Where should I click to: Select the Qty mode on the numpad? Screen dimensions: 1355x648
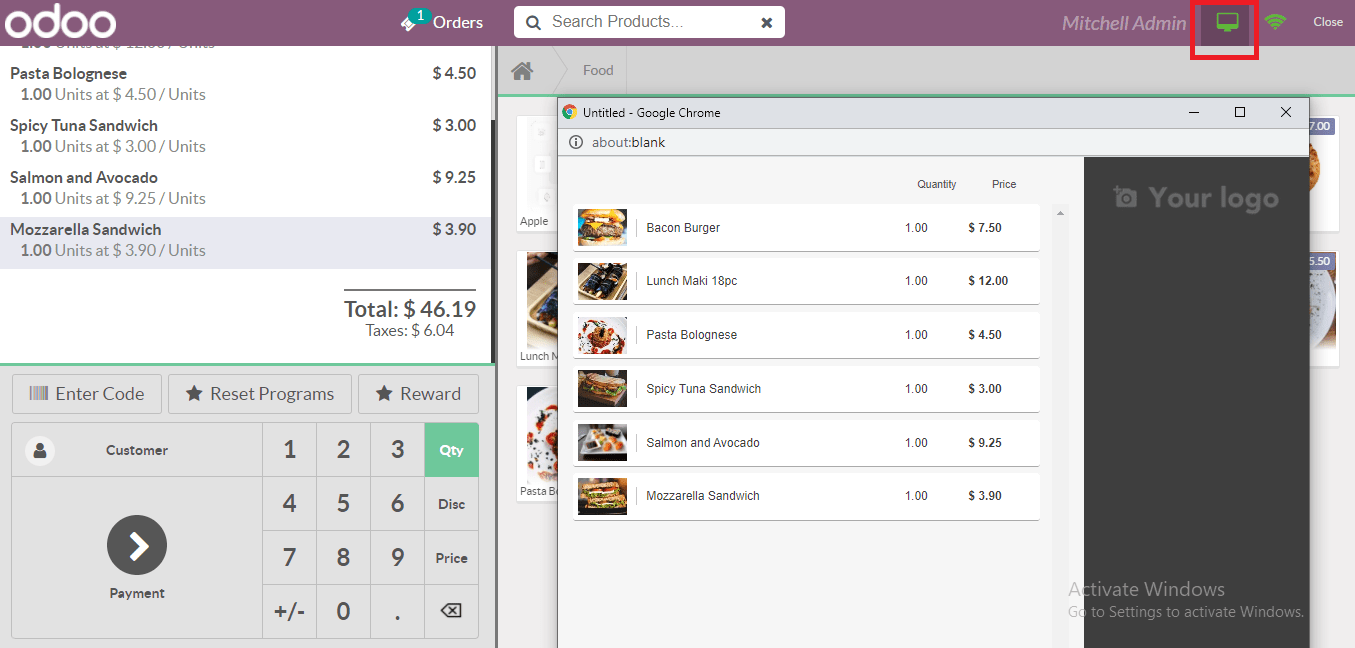(x=451, y=450)
